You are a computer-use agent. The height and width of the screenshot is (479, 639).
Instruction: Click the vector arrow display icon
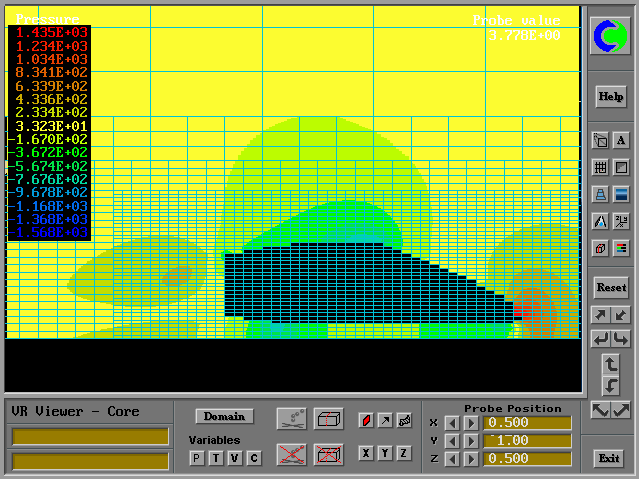[385, 421]
